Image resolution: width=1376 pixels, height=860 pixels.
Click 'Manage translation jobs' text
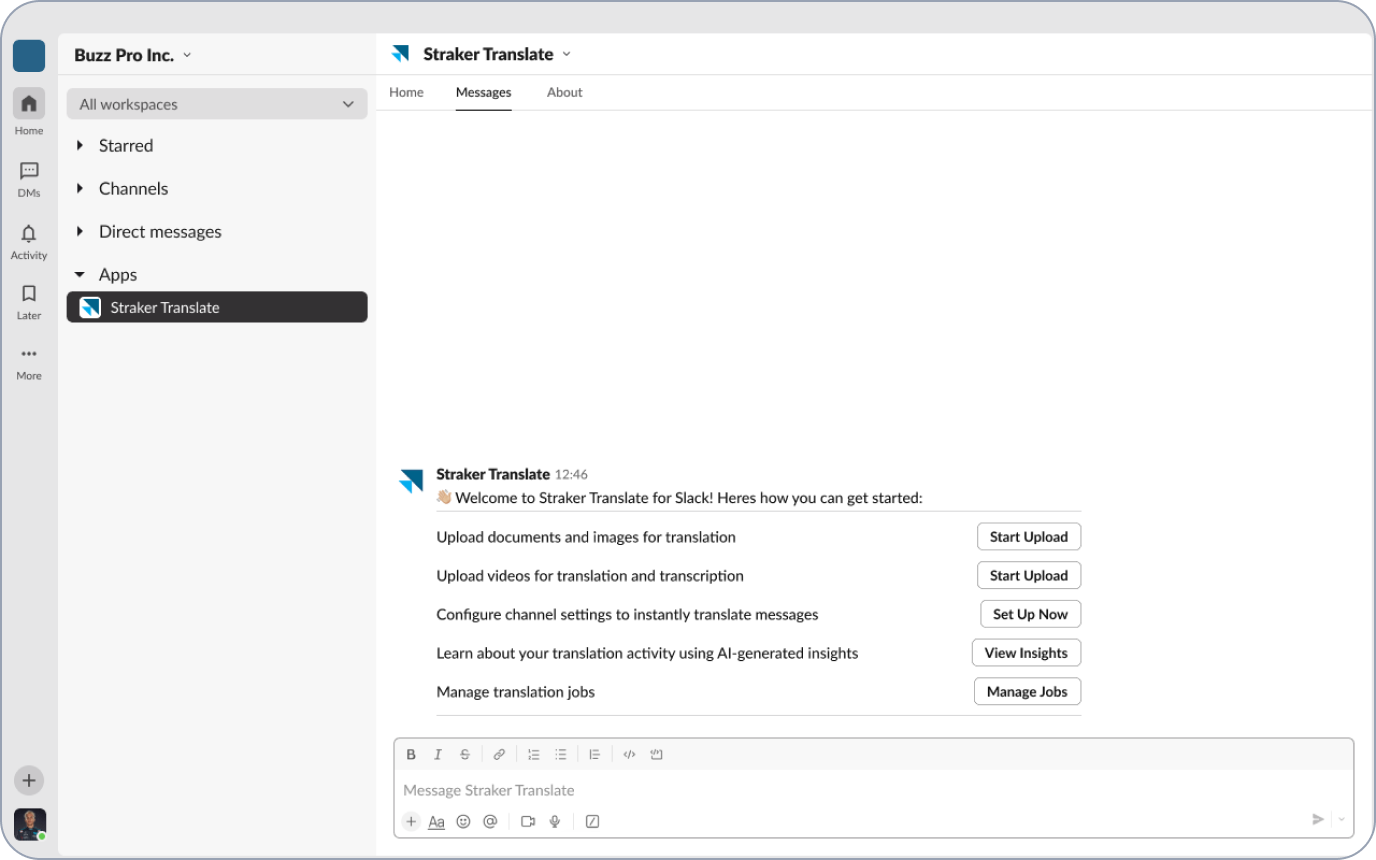tap(516, 692)
